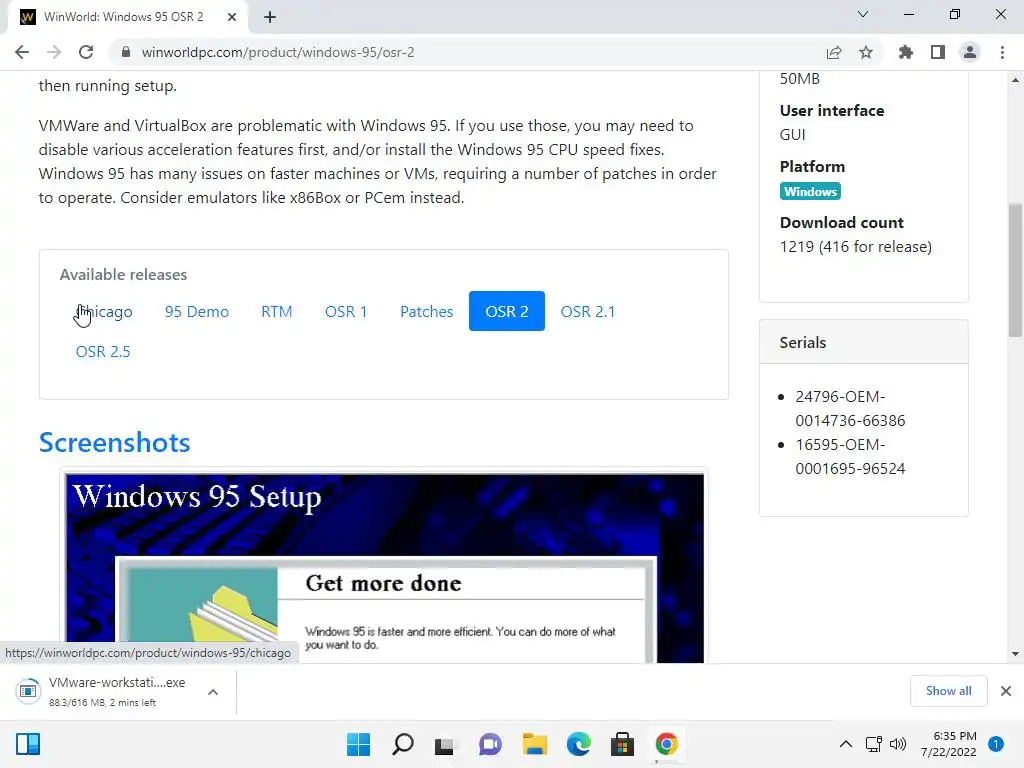Screen dimensions: 1024x768
Task: Select the RTM release
Action: click(x=277, y=312)
